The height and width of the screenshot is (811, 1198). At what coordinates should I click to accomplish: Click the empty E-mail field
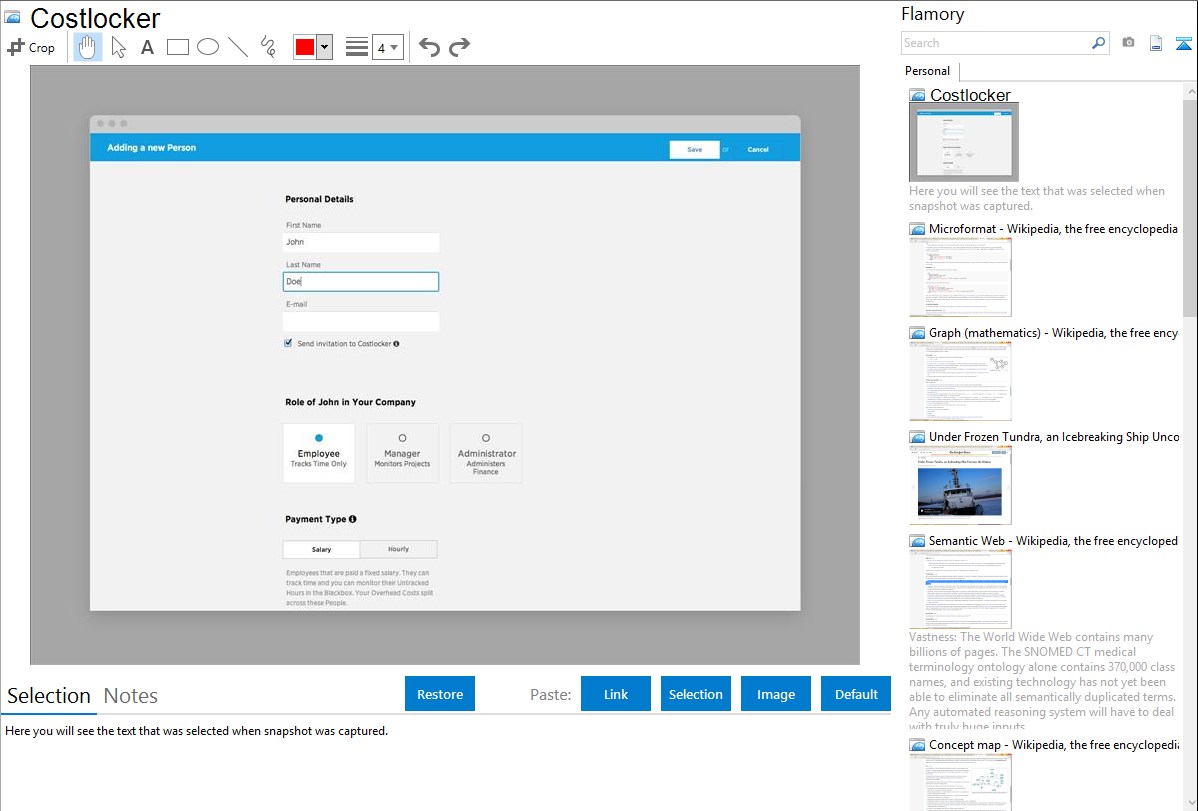(361, 322)
